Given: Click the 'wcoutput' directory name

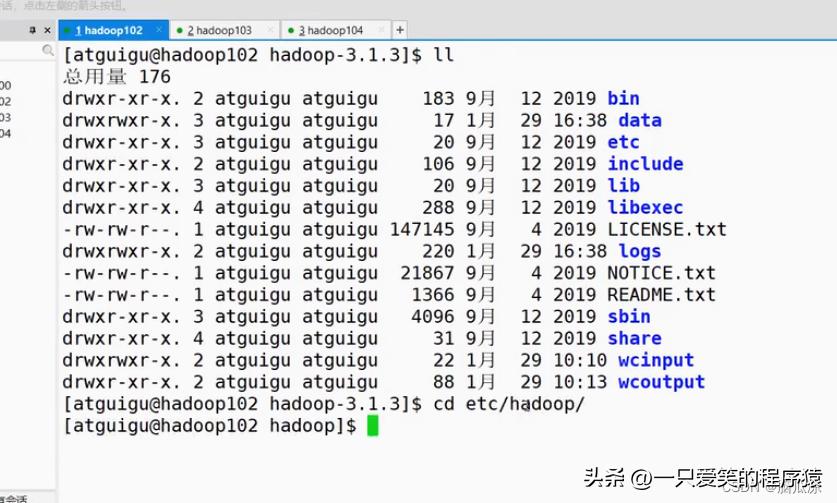Looking at the screenshot, I should [x=662, y=382].
